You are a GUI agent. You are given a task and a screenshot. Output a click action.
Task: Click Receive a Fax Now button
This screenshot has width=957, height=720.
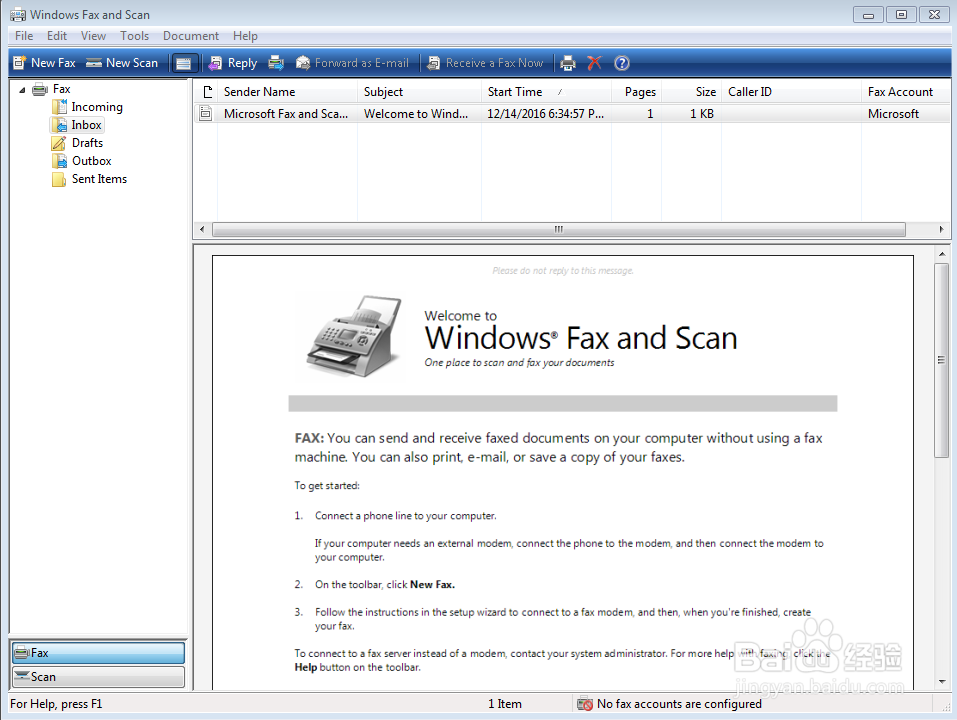coord(485,63)
